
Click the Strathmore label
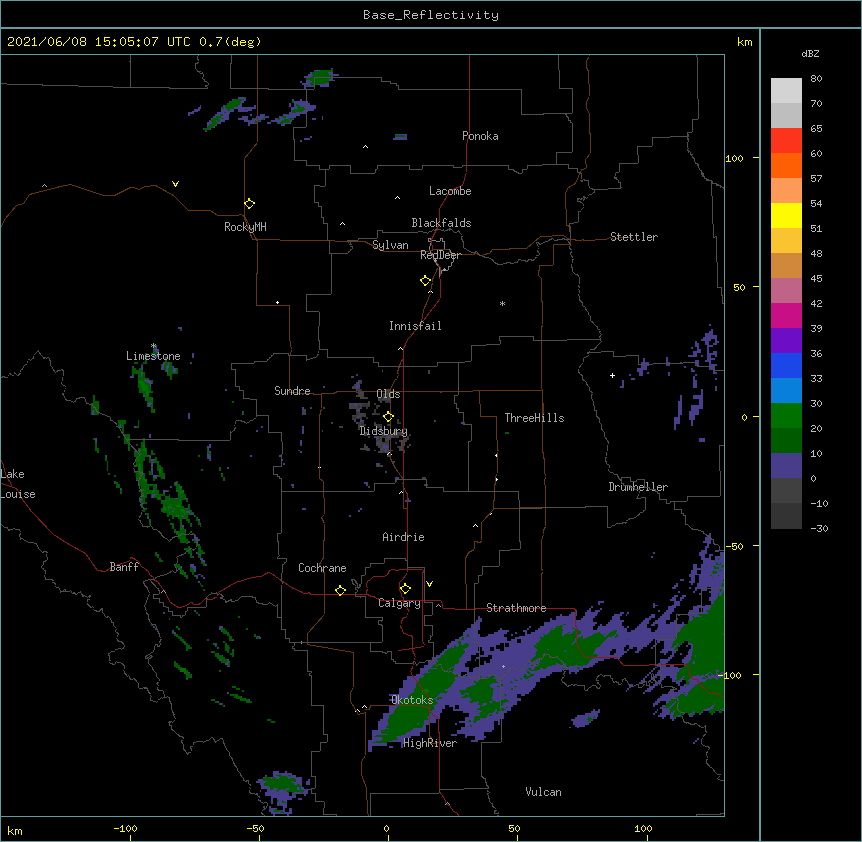click(516, 608)
